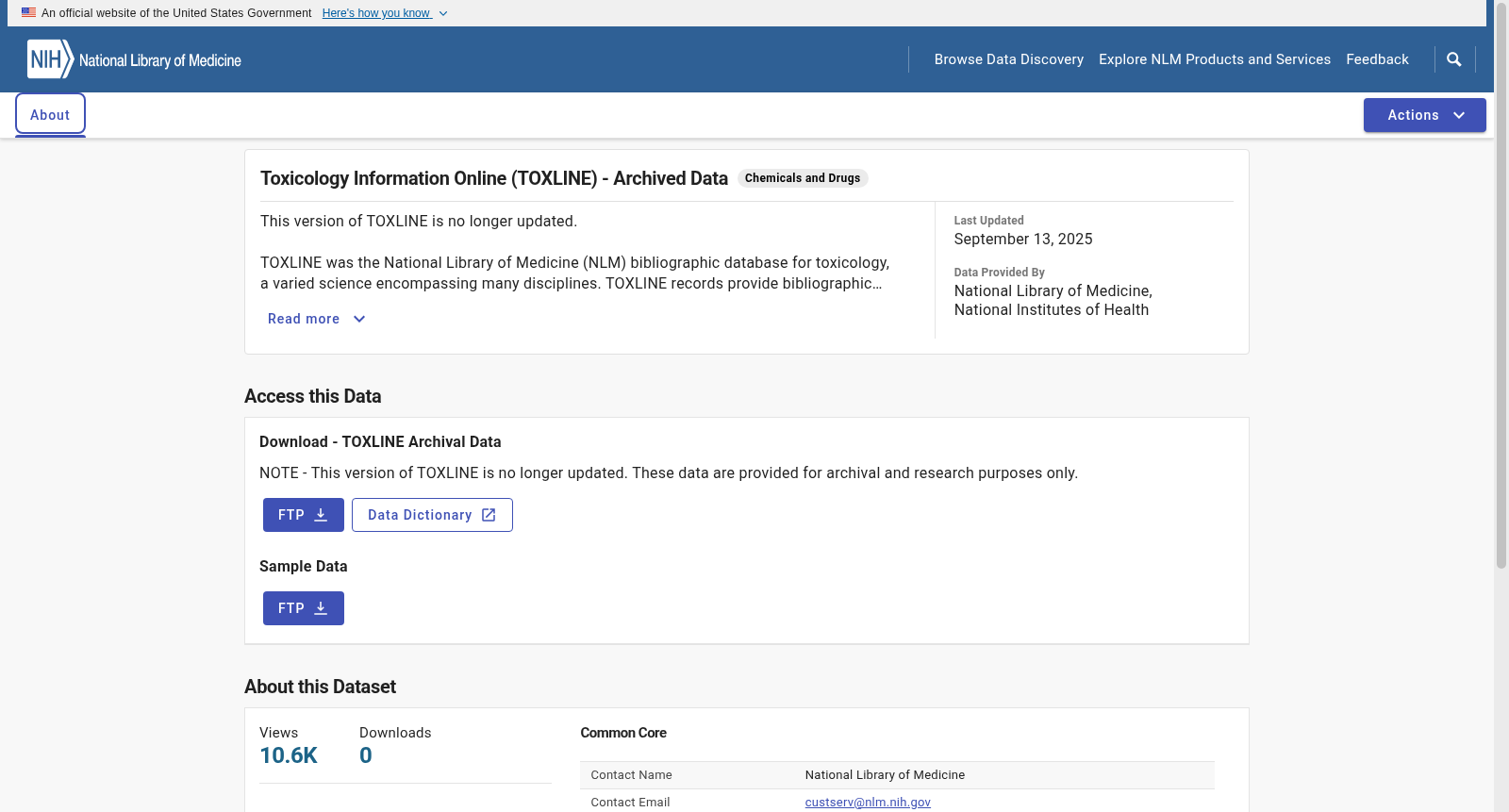Screen dimensions: 1509x812
Task: Click the Feedback link in header
Action: 1377,59
